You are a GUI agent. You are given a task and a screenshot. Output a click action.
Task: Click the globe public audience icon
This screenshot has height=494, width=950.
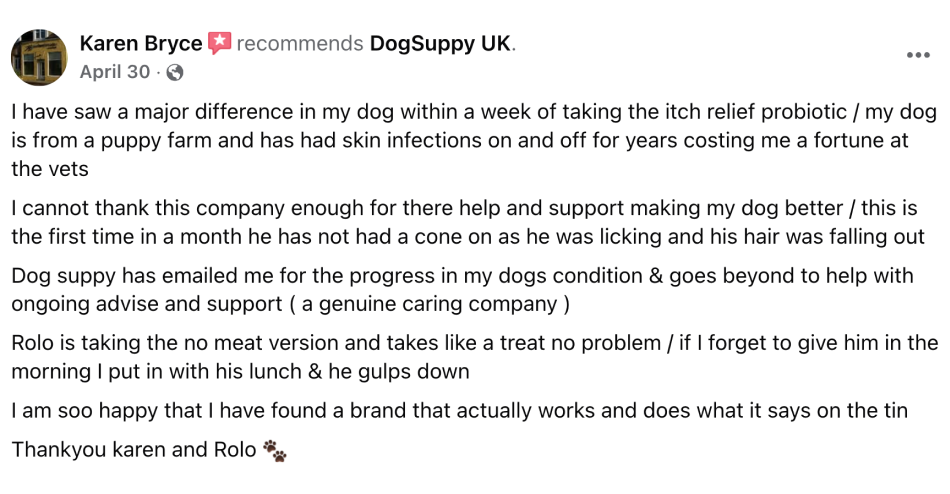(x=175, y=72)
